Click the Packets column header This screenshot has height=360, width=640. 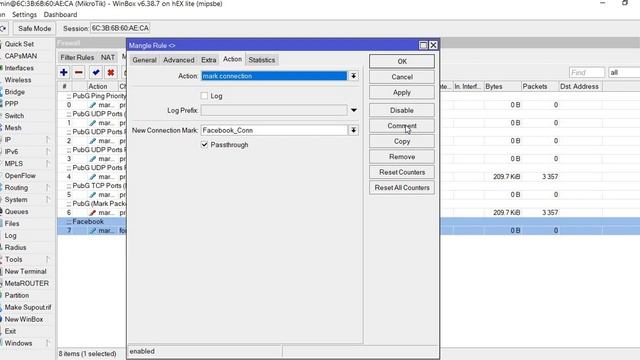(539, 87)
